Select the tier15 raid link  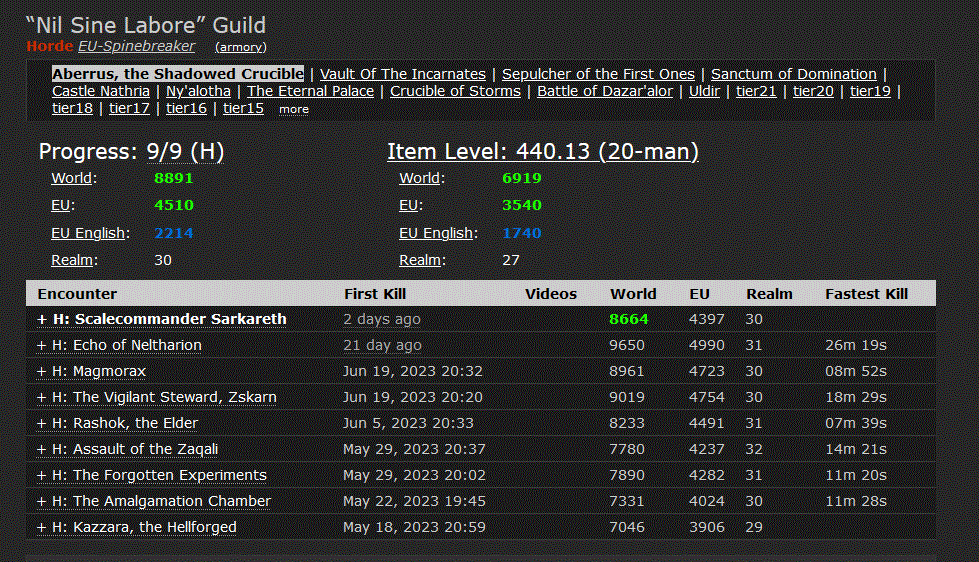click(x=243, y=108)
